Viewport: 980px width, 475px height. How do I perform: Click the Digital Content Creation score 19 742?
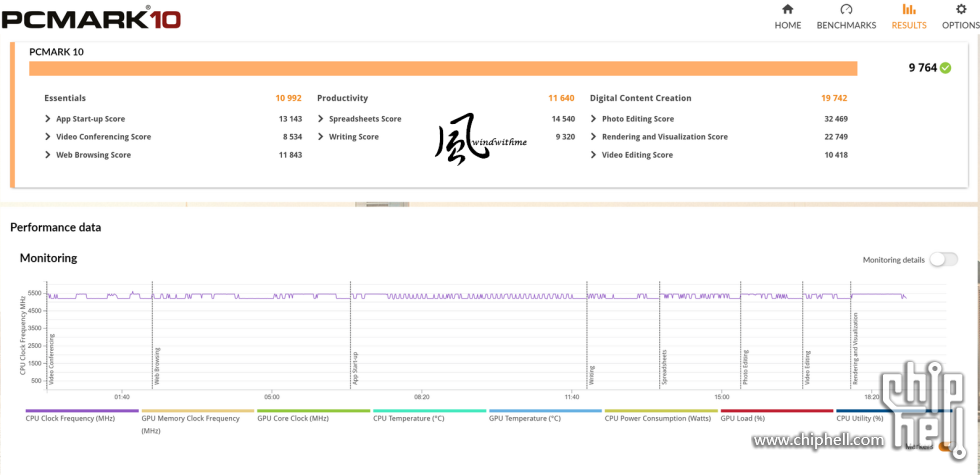(x=834, y=98)
